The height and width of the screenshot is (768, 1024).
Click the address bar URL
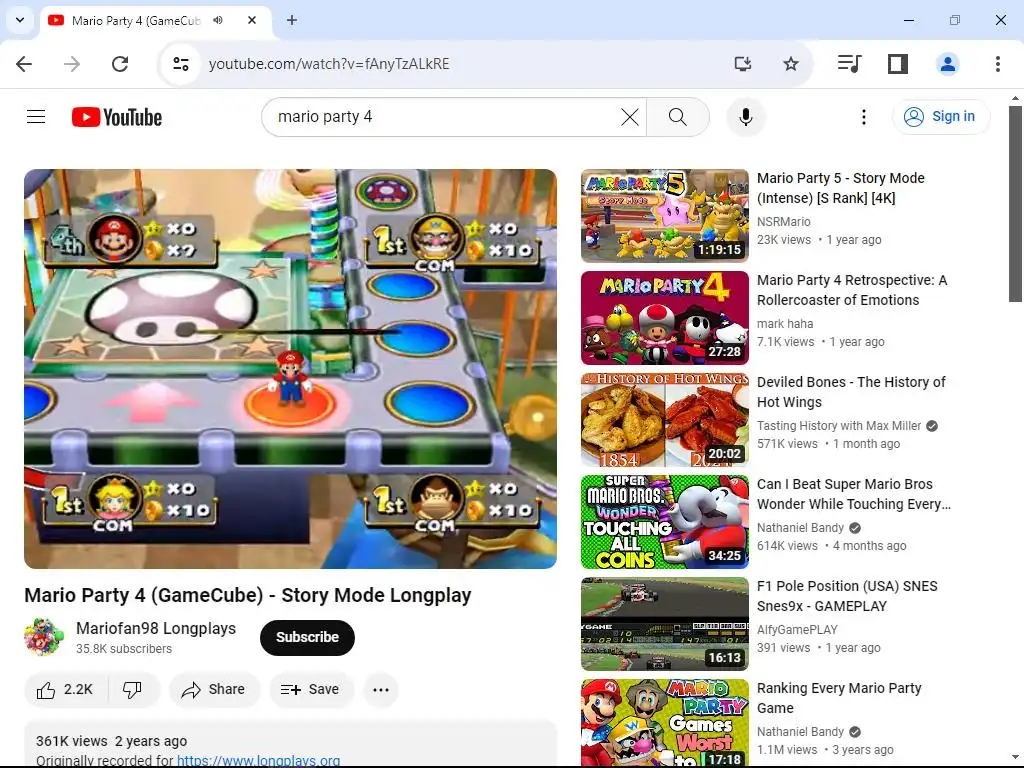click(329, 64)
